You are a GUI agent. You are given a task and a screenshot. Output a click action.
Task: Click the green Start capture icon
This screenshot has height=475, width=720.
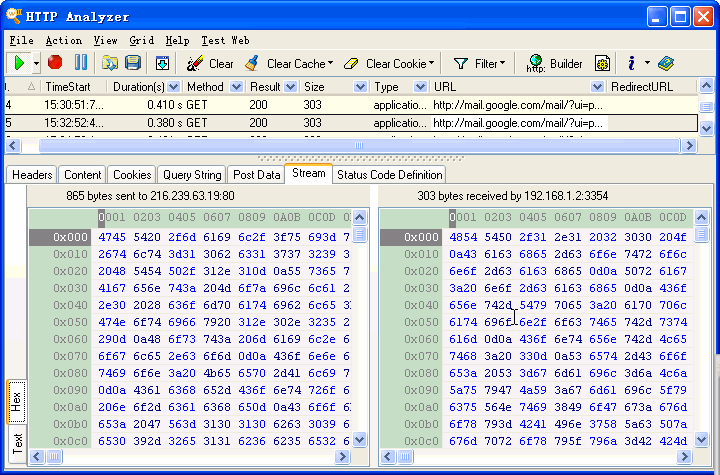18,63
